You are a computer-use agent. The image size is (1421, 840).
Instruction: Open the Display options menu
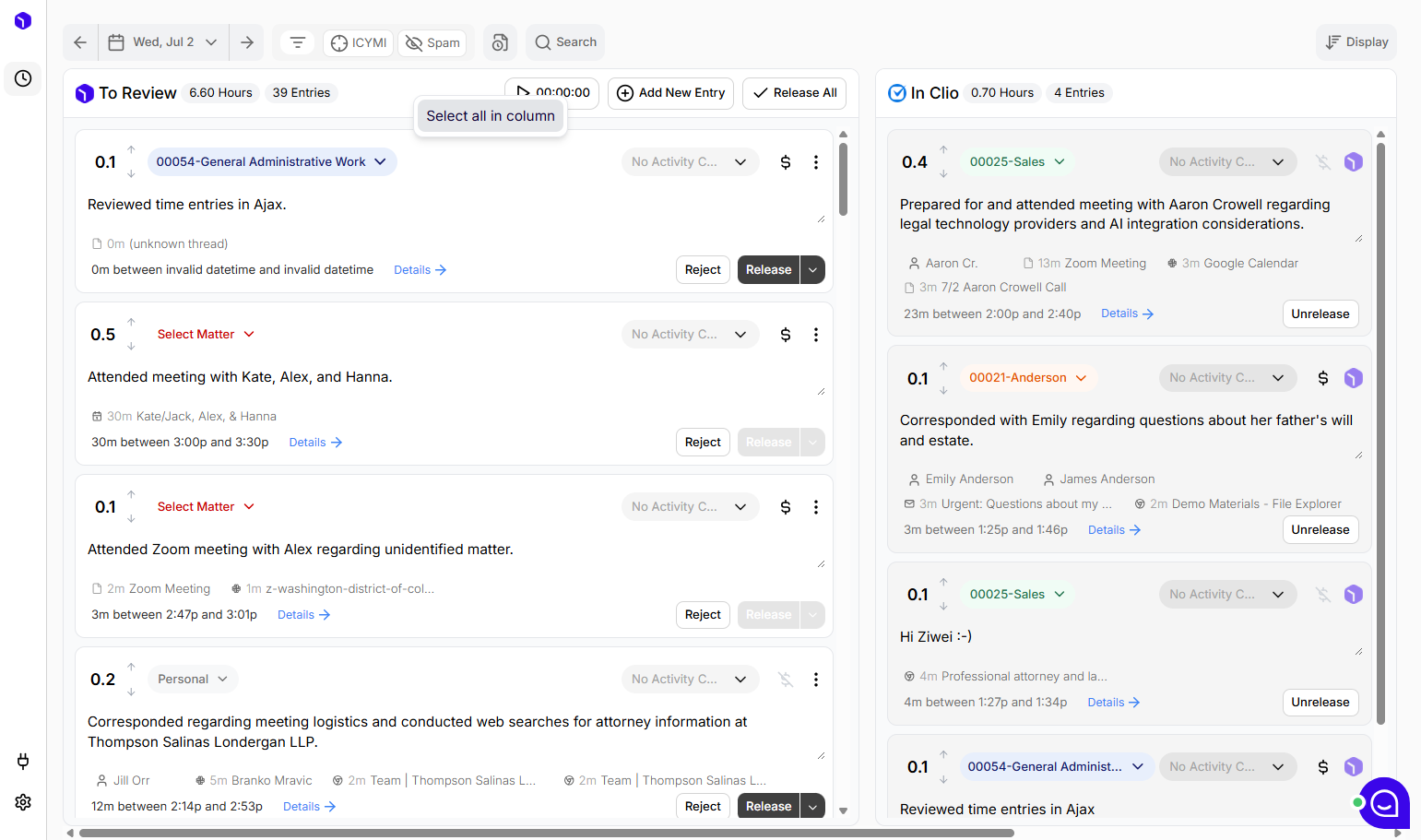tap(1356, 42)
